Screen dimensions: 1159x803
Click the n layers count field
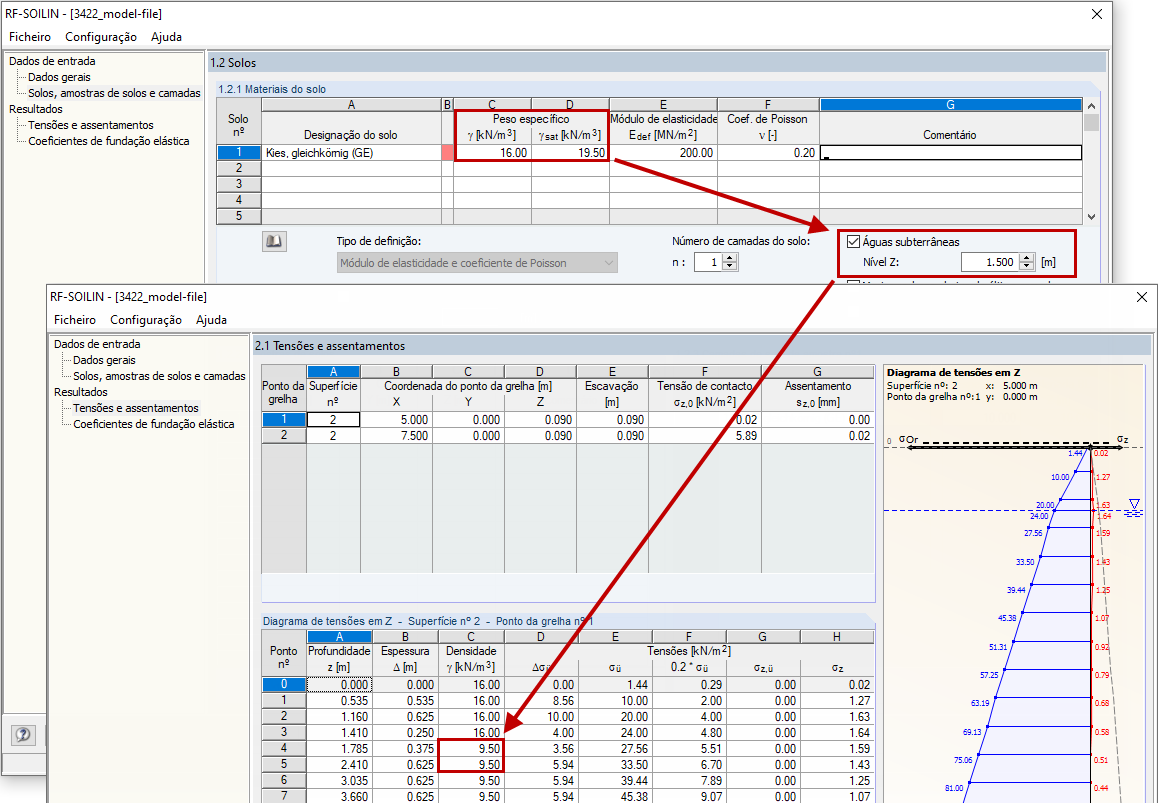point(709,262)
